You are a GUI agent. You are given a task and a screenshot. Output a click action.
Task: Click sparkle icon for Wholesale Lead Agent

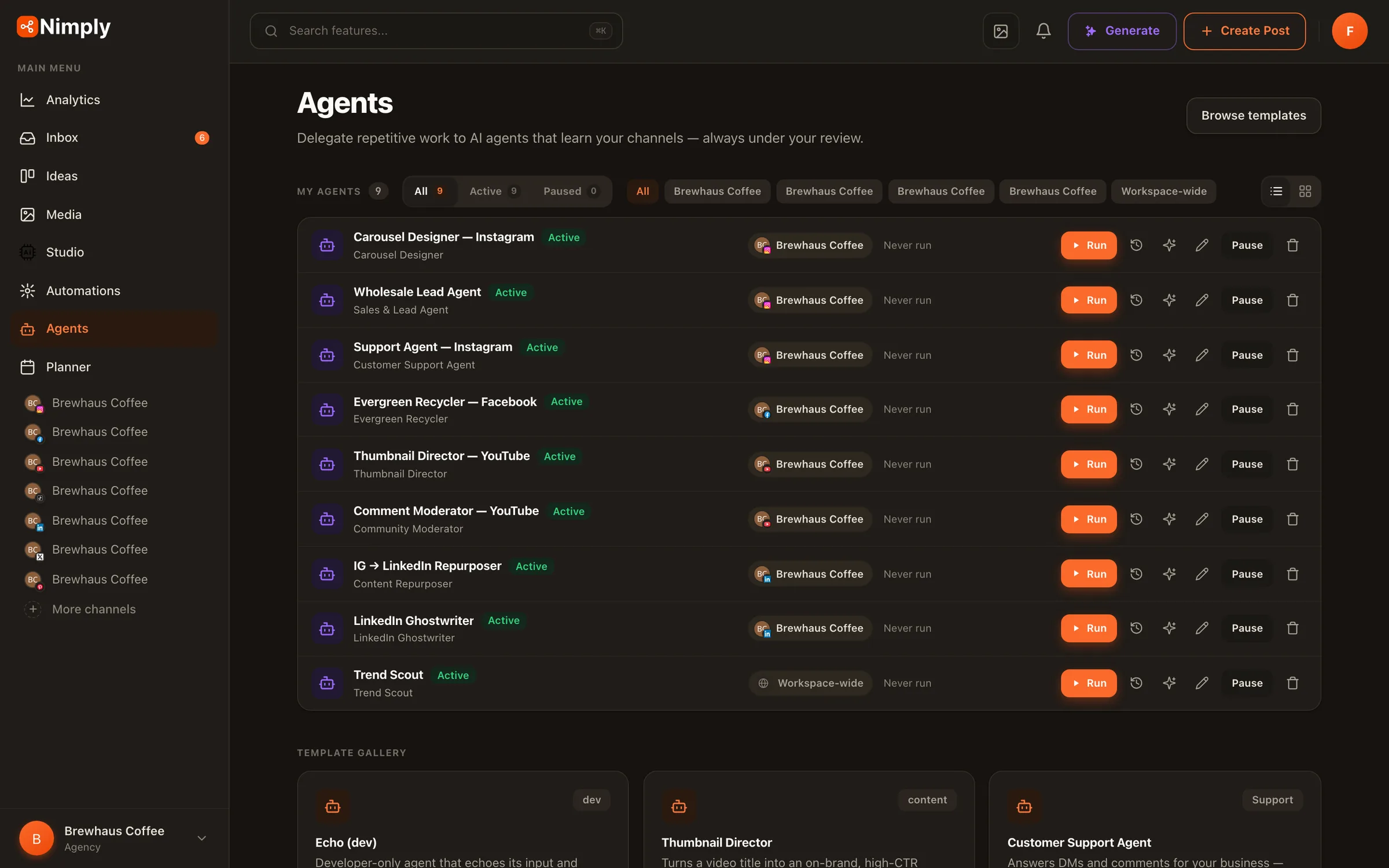(x=1169, y=300)
